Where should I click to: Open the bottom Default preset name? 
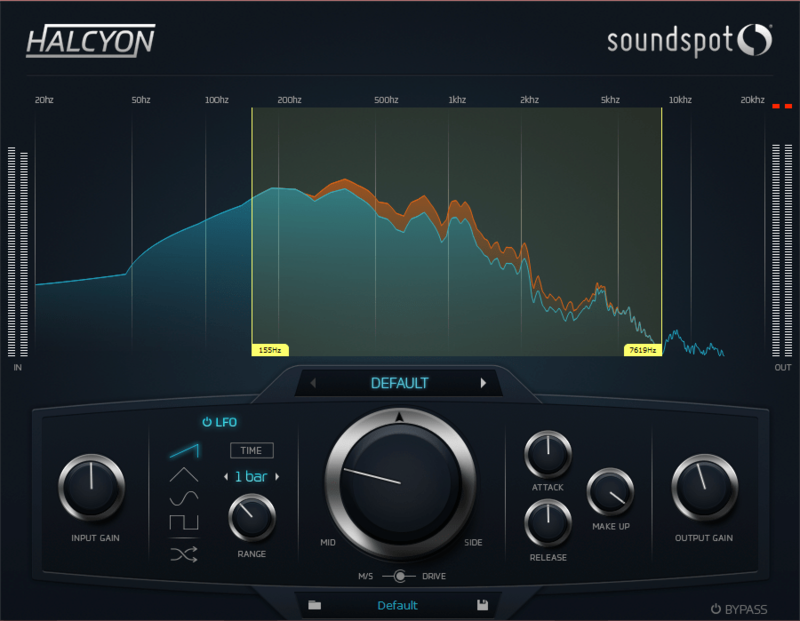[x=397, y=605]
